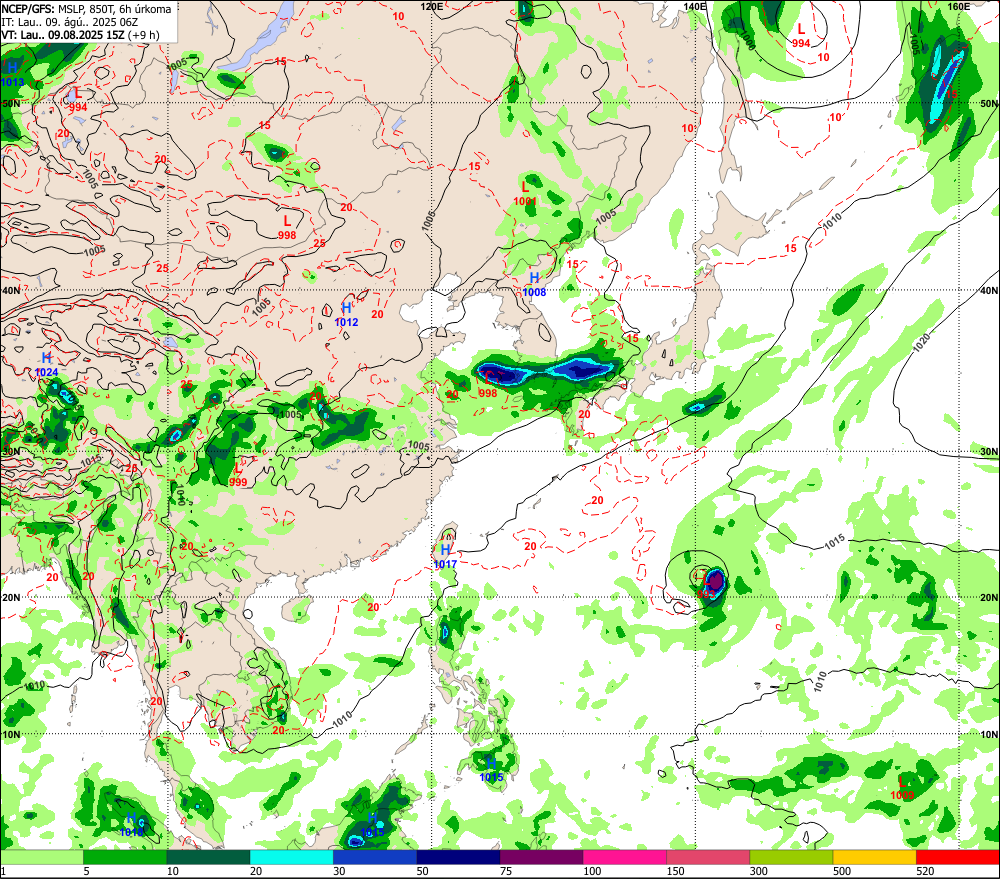The image size is (1000, 879).
Task: Click the high '1015' over the Philippines
Action: click(x=491, y=770)
